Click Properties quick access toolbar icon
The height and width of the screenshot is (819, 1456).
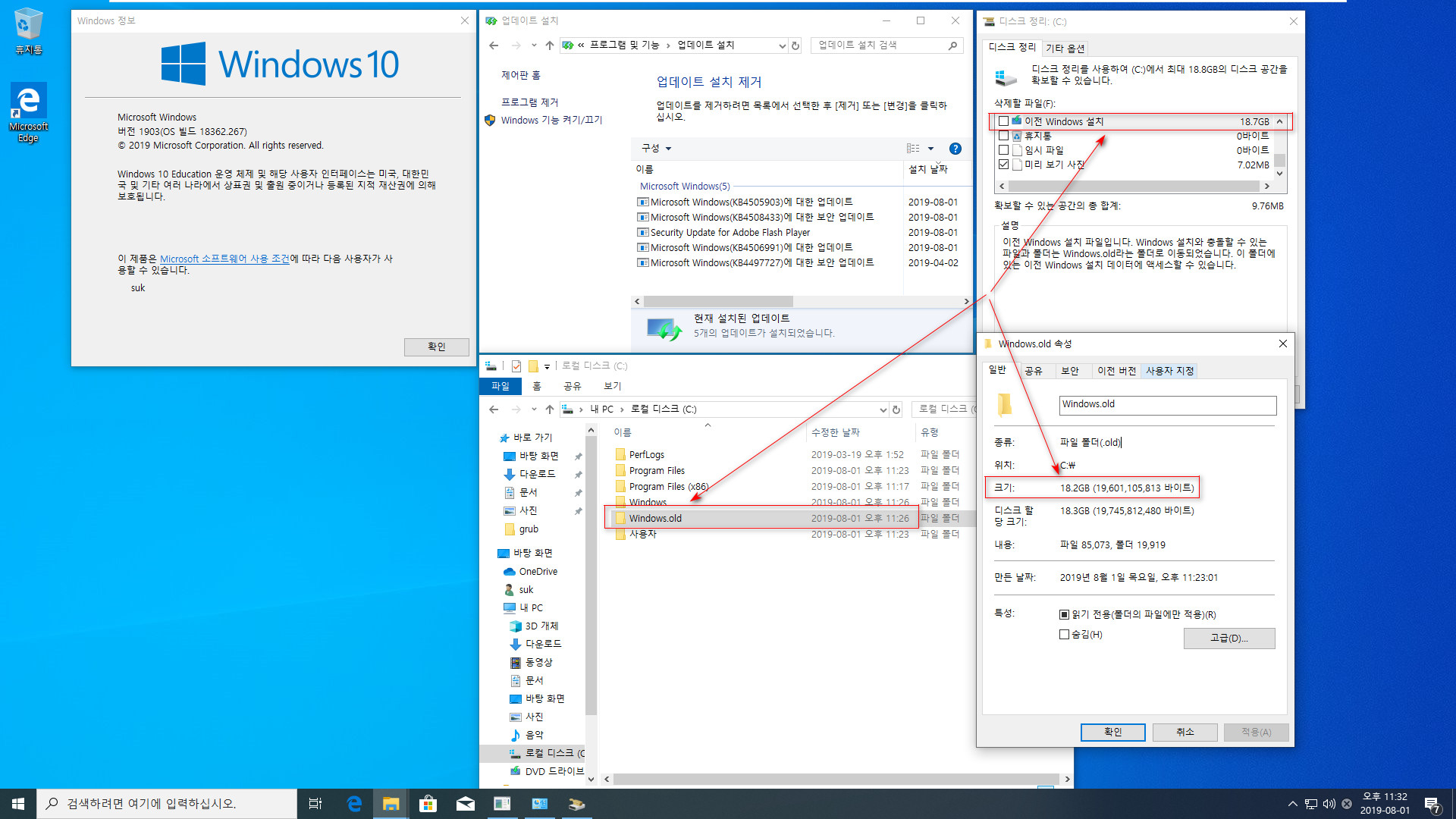pyautogui.click(x=516, y=366)
